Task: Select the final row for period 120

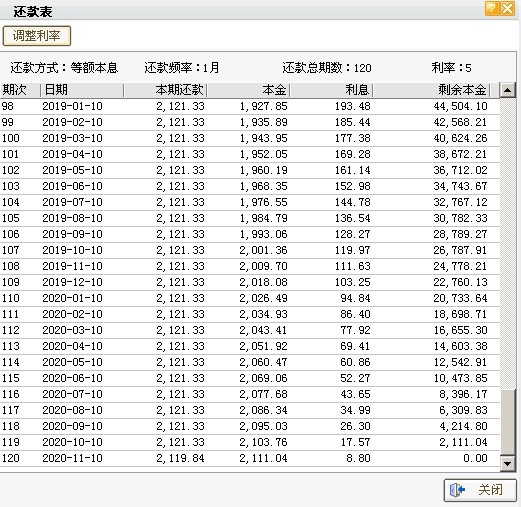Action: coord(250,458)
